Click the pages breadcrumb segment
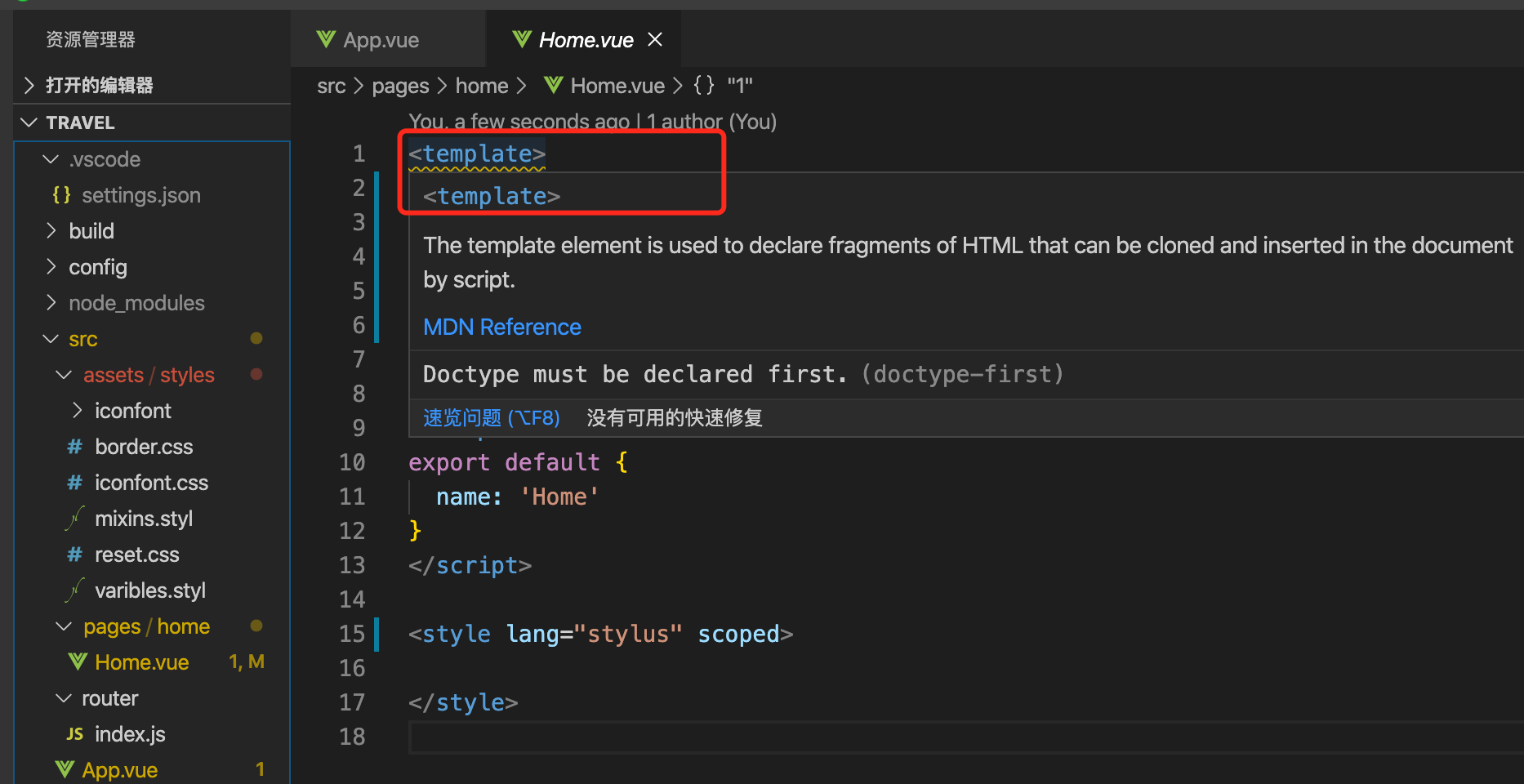The width and height of the screenshot is (1524, 784). coord(400,86)
